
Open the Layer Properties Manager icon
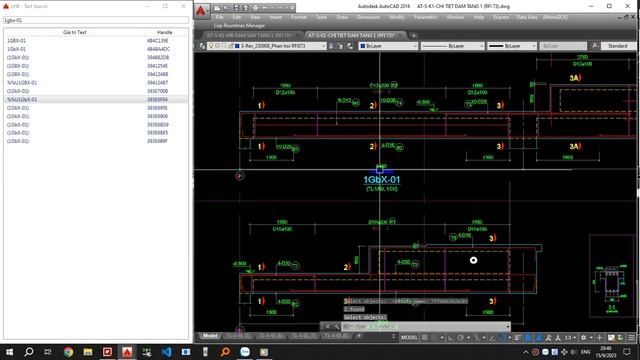[202, 46]
